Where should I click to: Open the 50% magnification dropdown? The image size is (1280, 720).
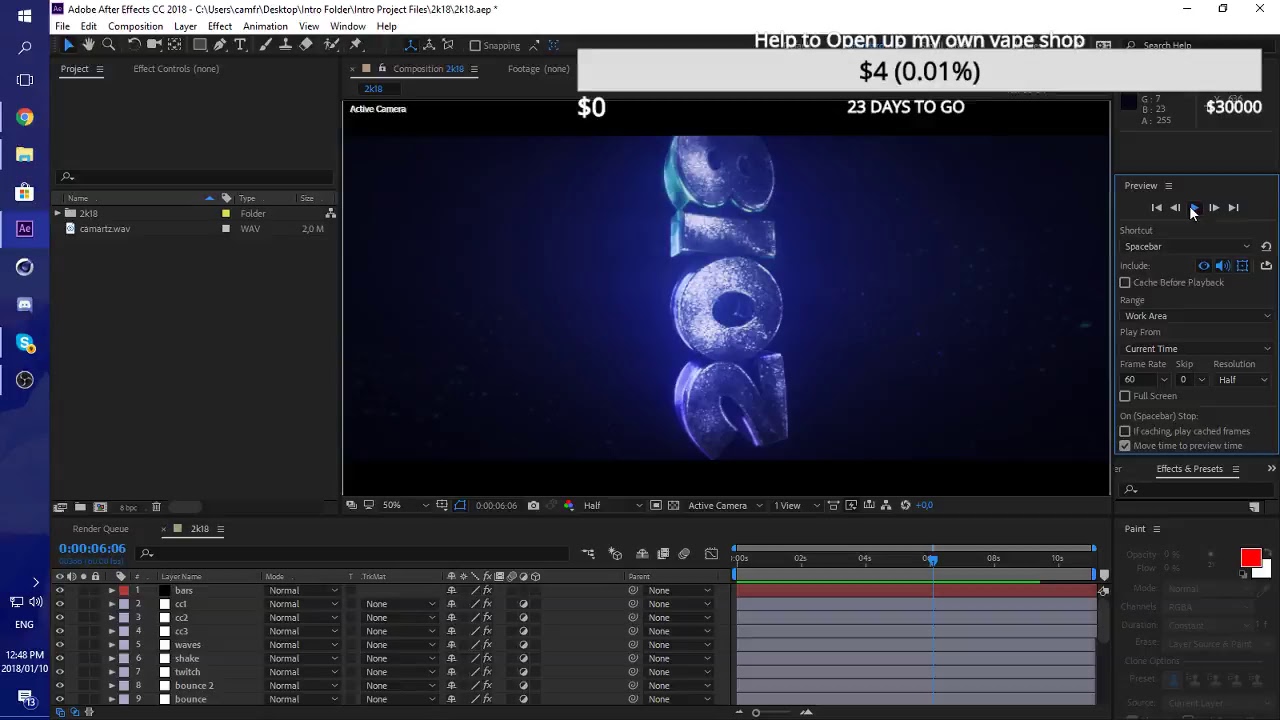point(405,505)
